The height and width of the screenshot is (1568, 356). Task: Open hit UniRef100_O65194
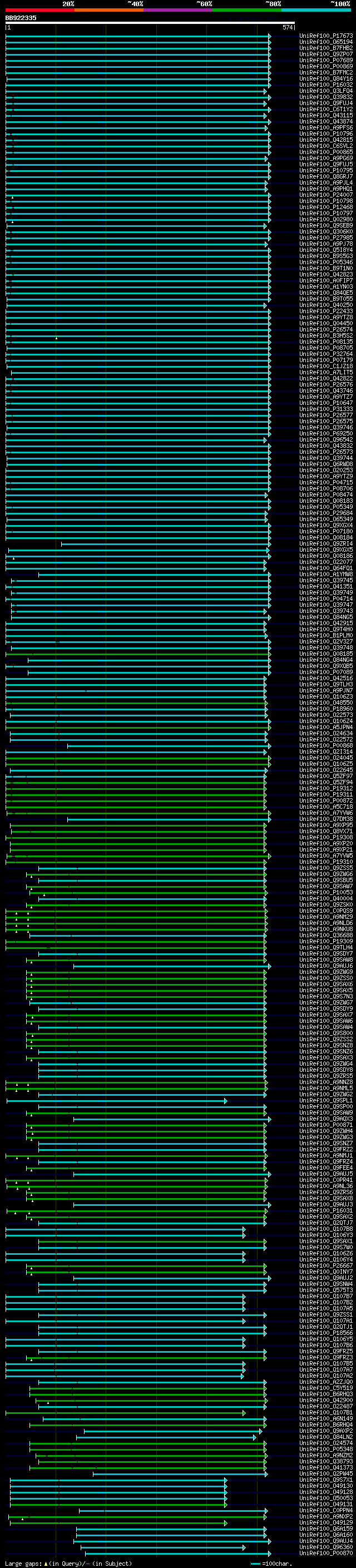click(326, 42)
